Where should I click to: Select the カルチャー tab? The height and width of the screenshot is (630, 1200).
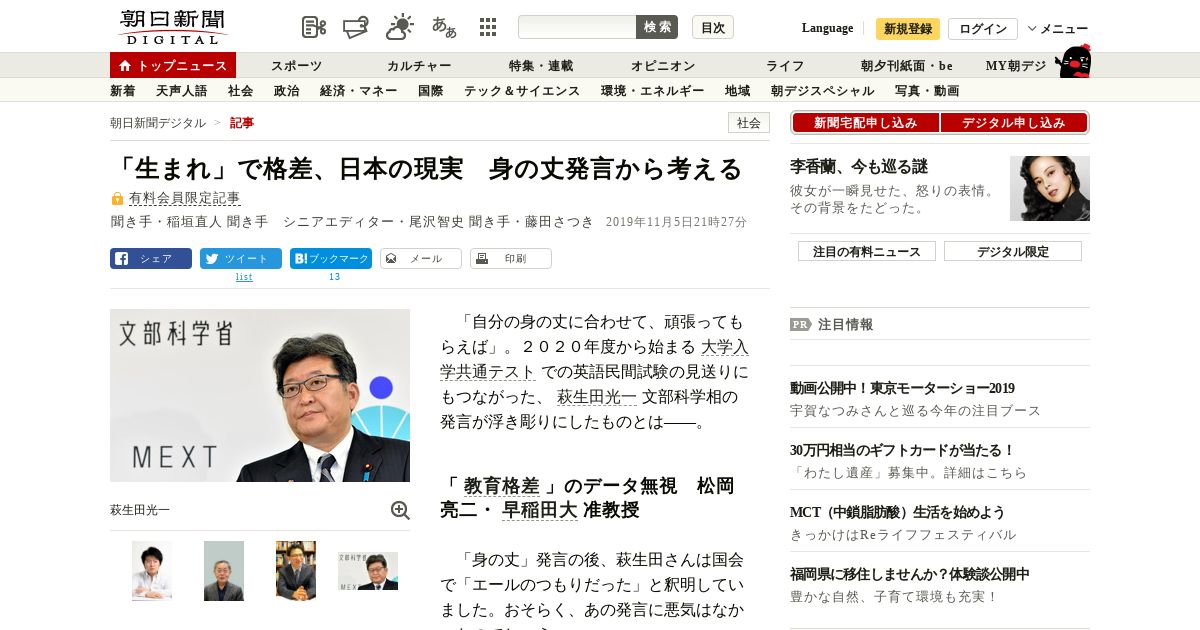[419, 66]
